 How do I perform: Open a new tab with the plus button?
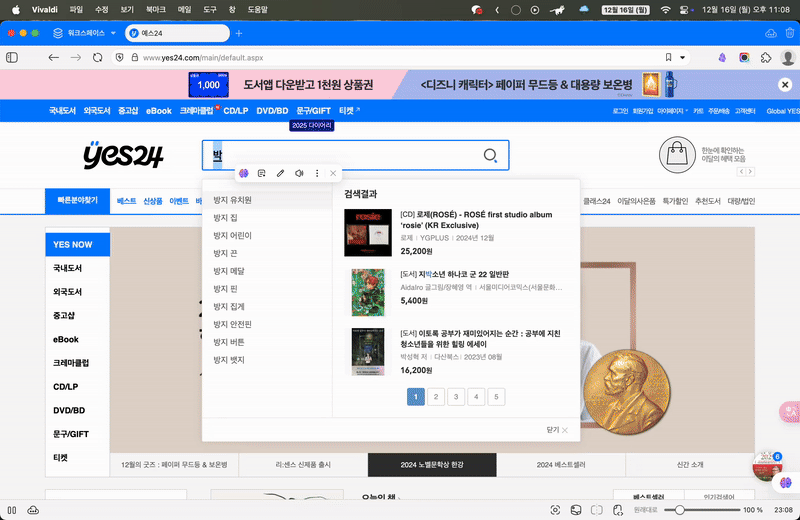239,33
